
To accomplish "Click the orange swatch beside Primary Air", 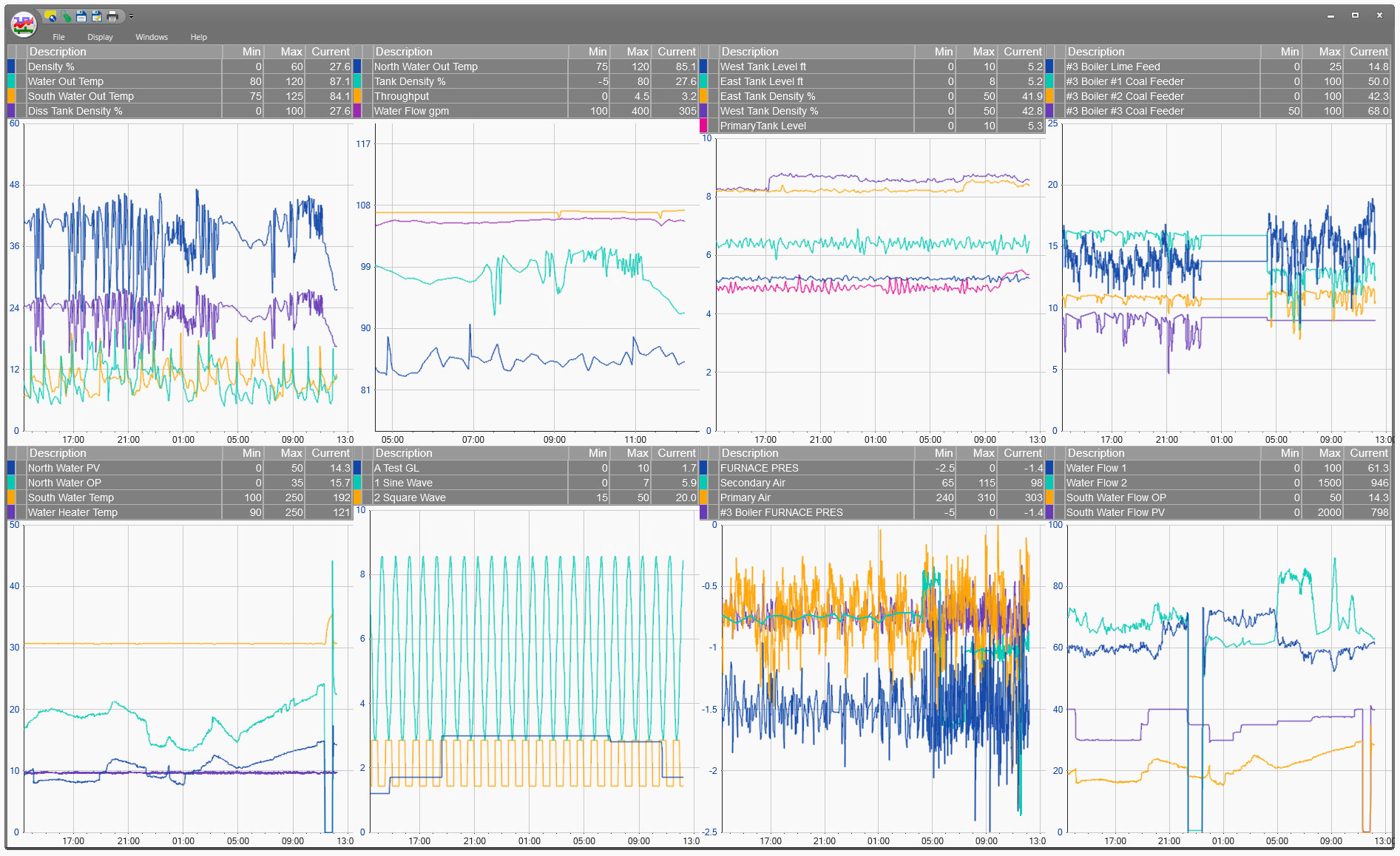I will [x=703, y=497].
